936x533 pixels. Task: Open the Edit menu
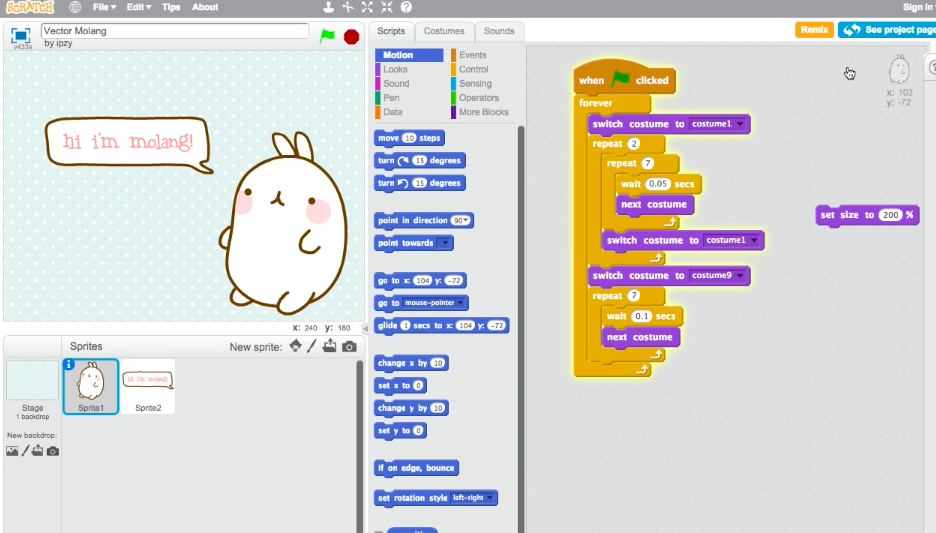(x=138, y=7)
